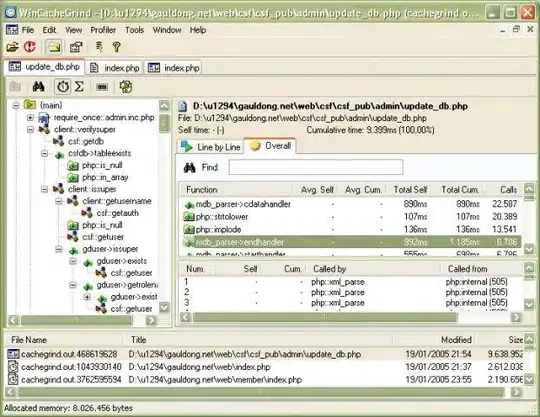
Task: Select the php::implode function row
Action: [x=350, y=229]
